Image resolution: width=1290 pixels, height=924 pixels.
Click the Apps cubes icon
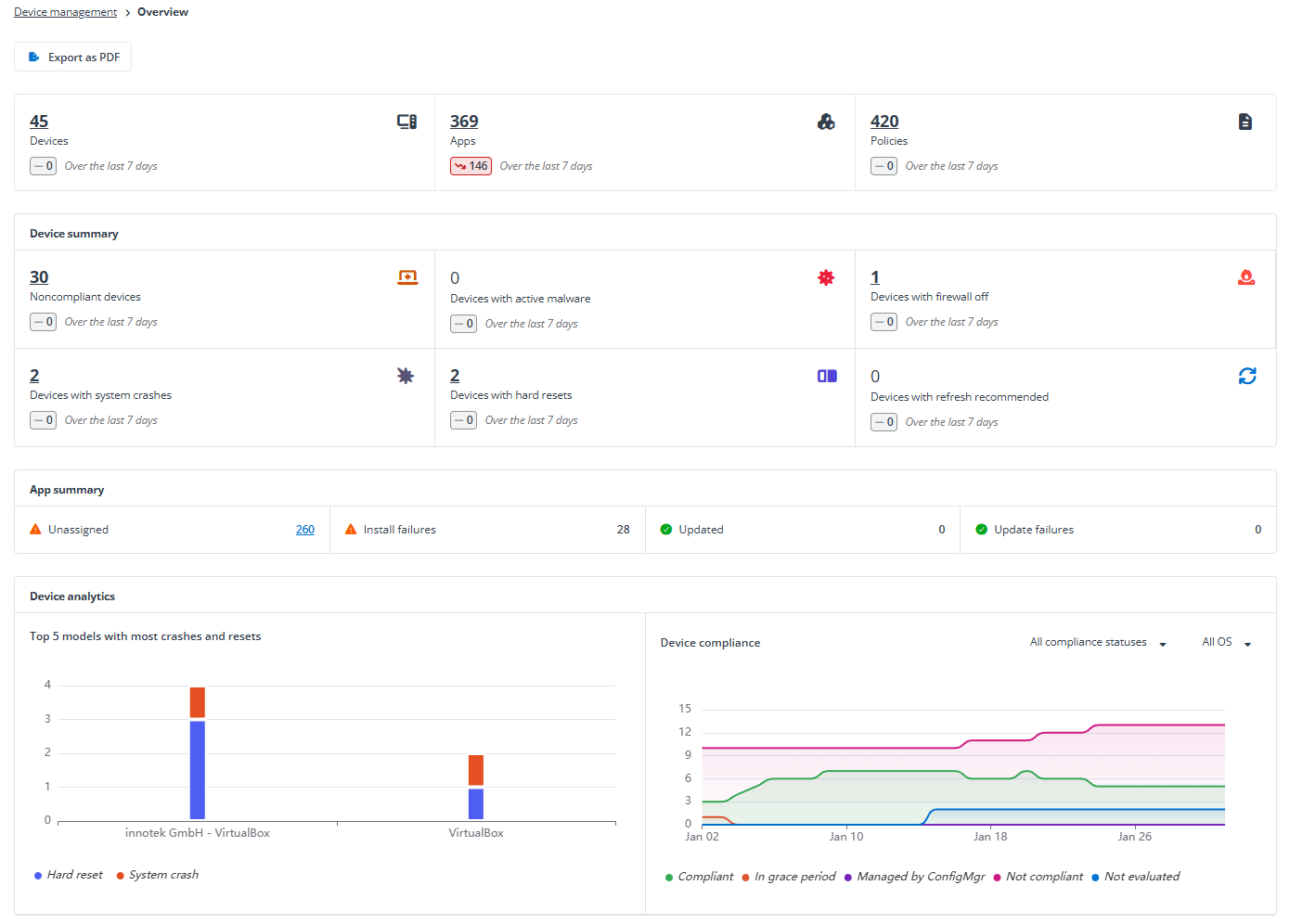point(826,122)
